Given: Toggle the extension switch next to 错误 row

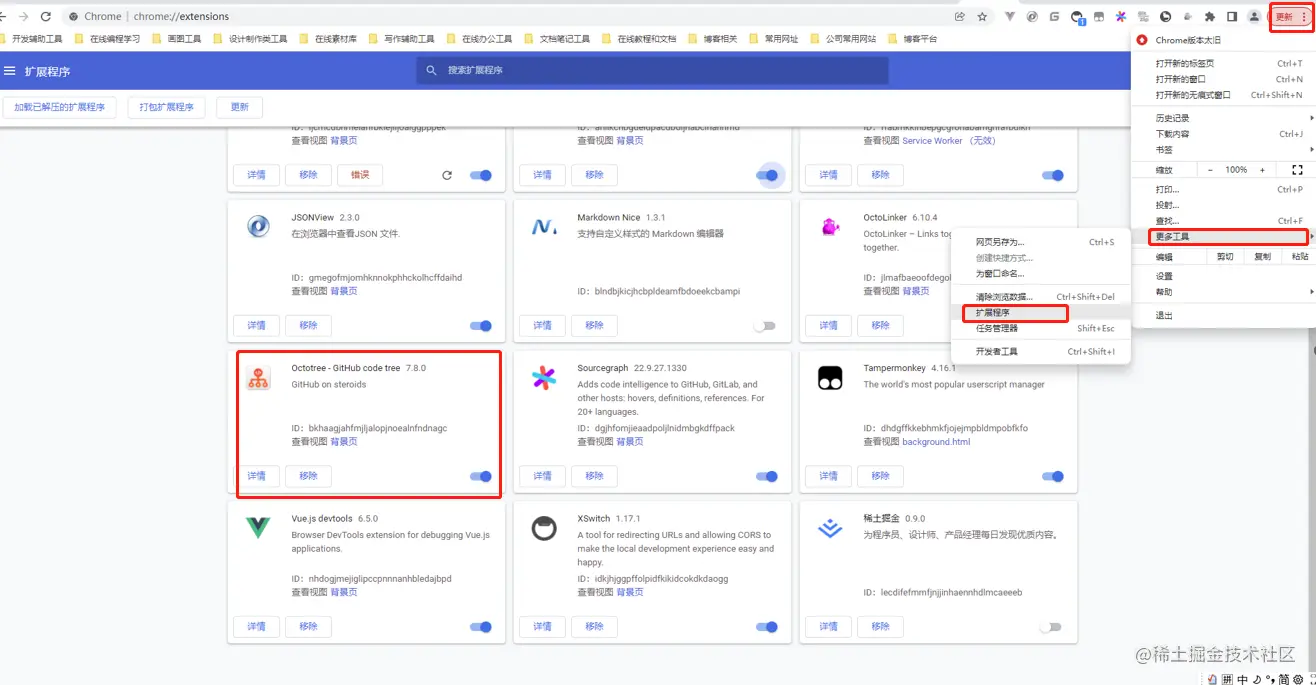Looking at the screenshot, I should coord(481,175).
